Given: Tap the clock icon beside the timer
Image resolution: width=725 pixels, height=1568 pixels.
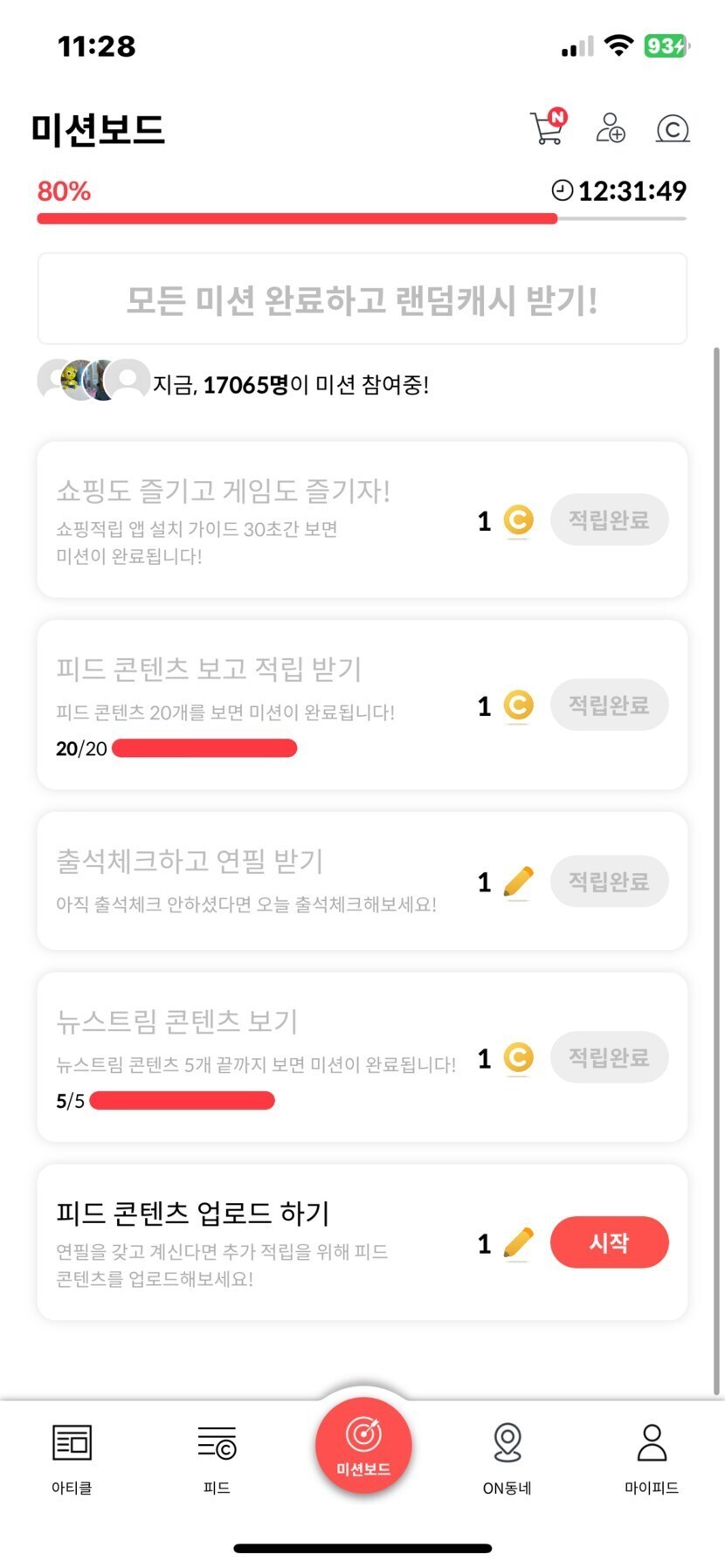Looking at the screenshot, I should point(563,190).
